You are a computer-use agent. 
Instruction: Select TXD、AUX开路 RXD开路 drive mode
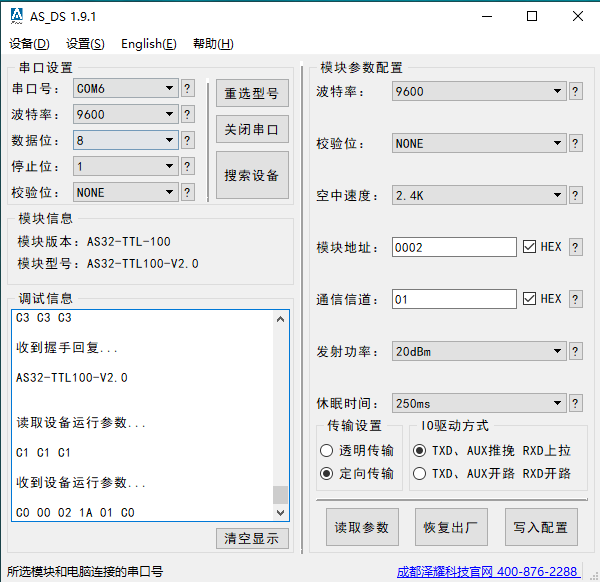tap(419, 474)
